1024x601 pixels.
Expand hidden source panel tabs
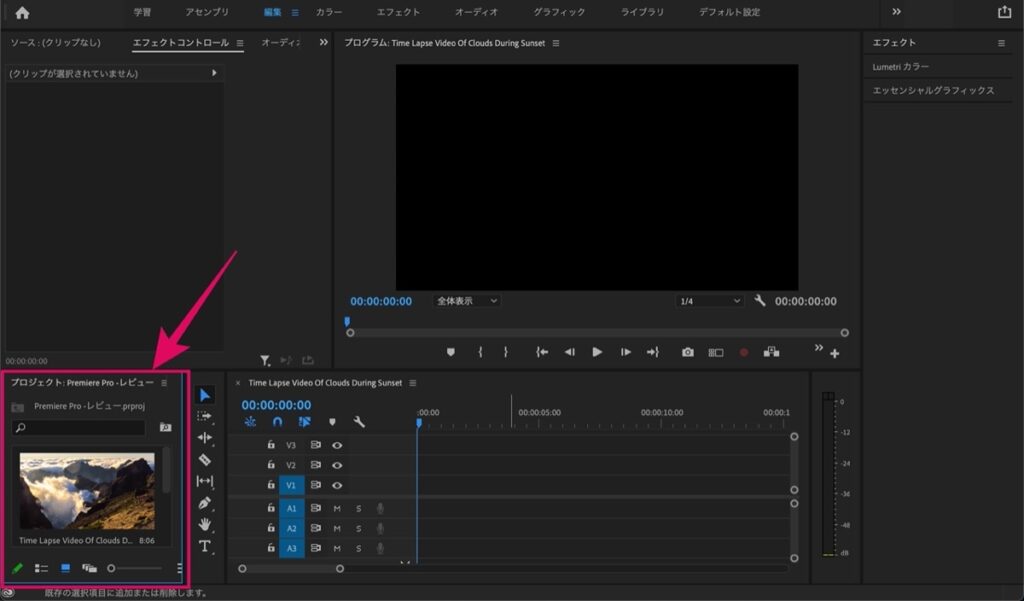323,42
